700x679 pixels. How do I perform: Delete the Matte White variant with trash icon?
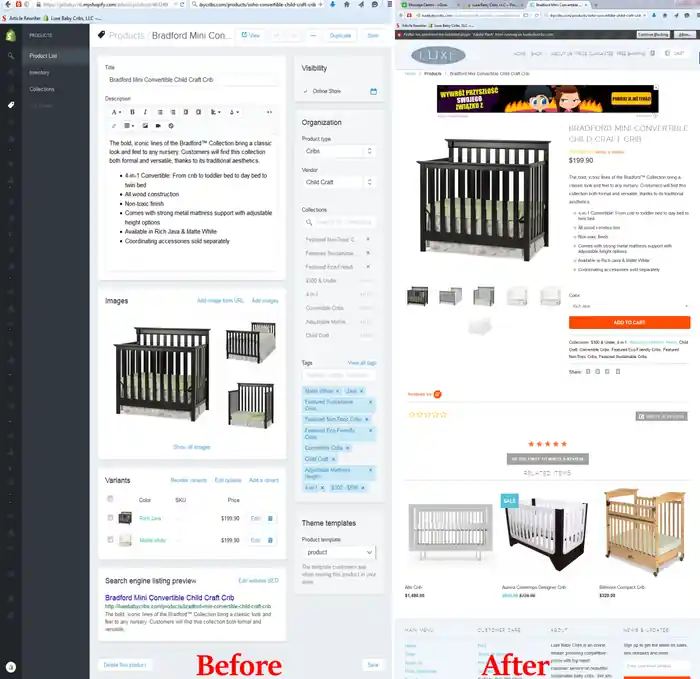[x=270, y=540]
